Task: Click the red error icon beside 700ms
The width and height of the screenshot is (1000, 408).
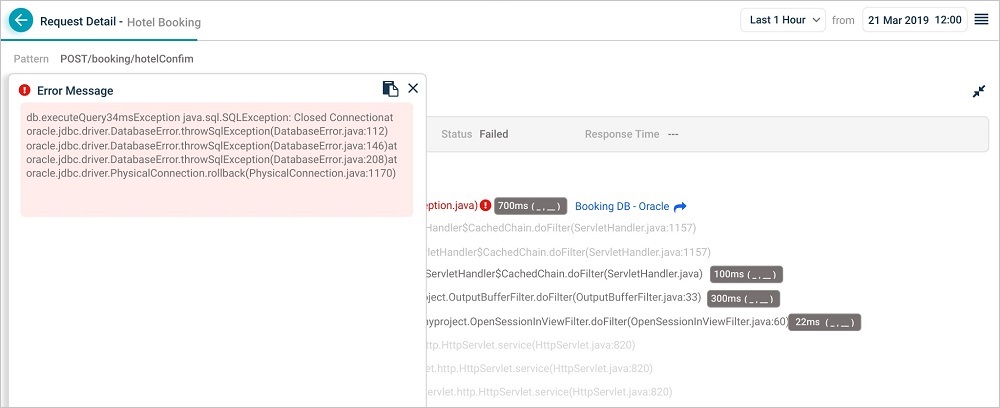Action: click(485, 206)
